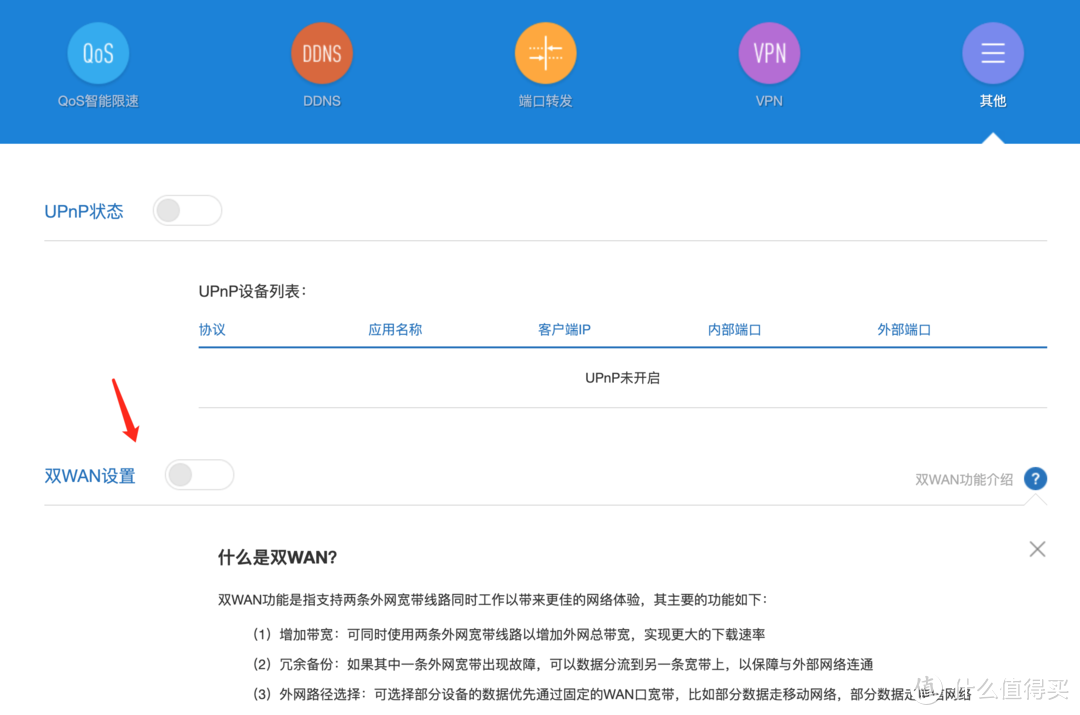
Task: Open the DDNS settings icon
Action: click(x=321, y=52)
